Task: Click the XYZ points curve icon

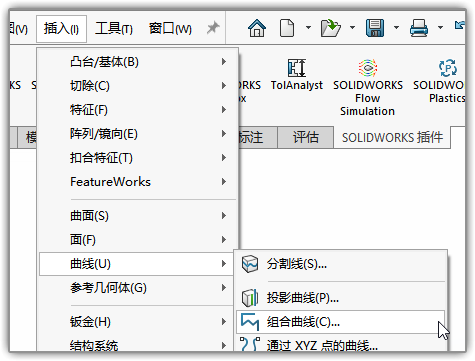Action: point(250,344)
